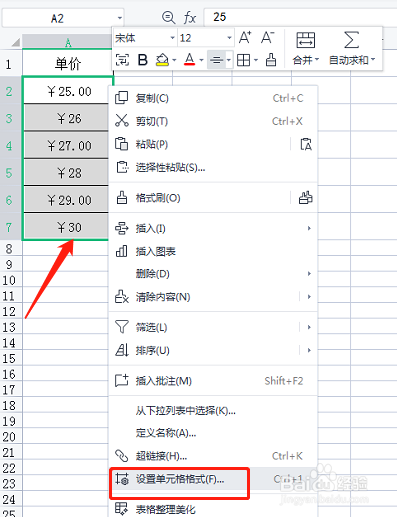Viewport: 397px width, 517px height.
Task: Select cell ￥25.00
Action: [x=68, y=91]
